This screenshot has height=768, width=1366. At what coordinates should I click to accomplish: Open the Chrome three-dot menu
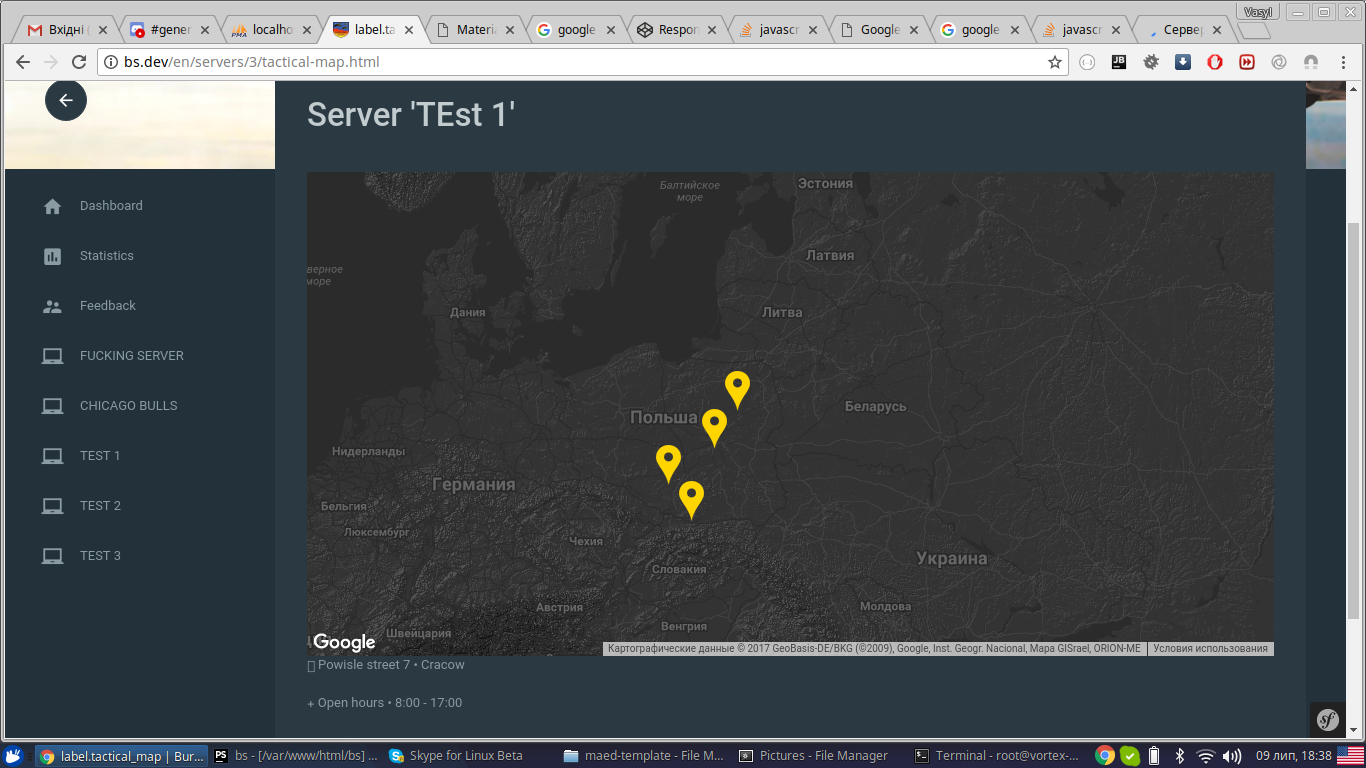tap(1343, 62)
